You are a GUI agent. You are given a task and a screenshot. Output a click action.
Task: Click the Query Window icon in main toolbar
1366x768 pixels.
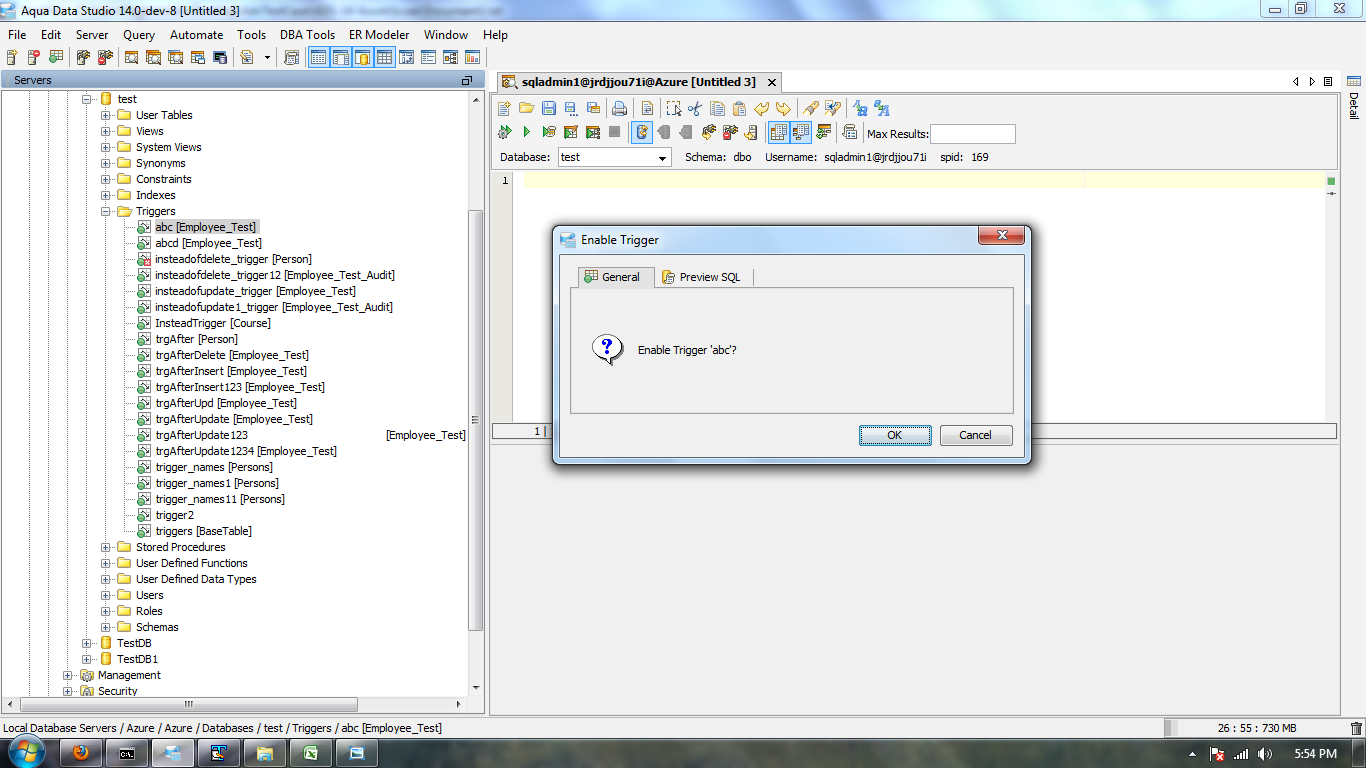[131, 57]
